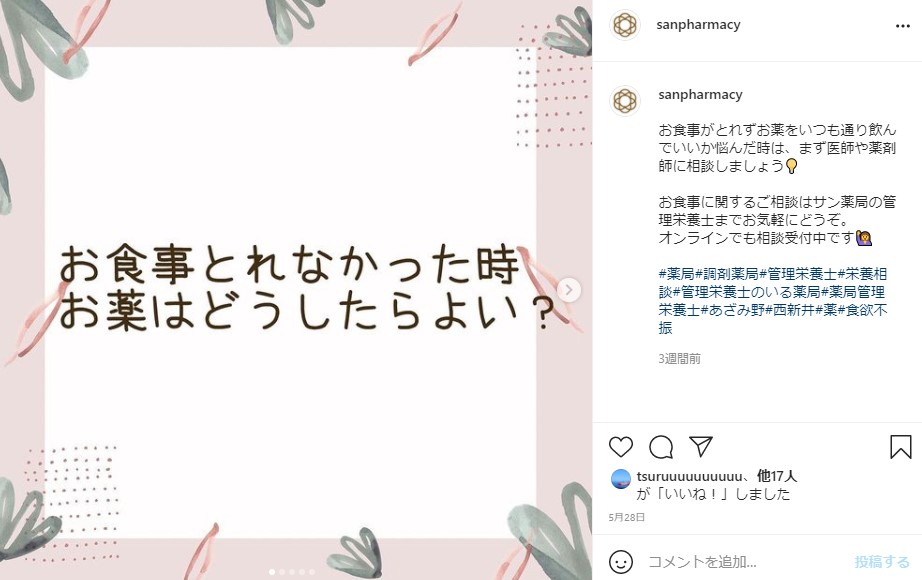Open the #西新井 hashtag

point(790,310)
